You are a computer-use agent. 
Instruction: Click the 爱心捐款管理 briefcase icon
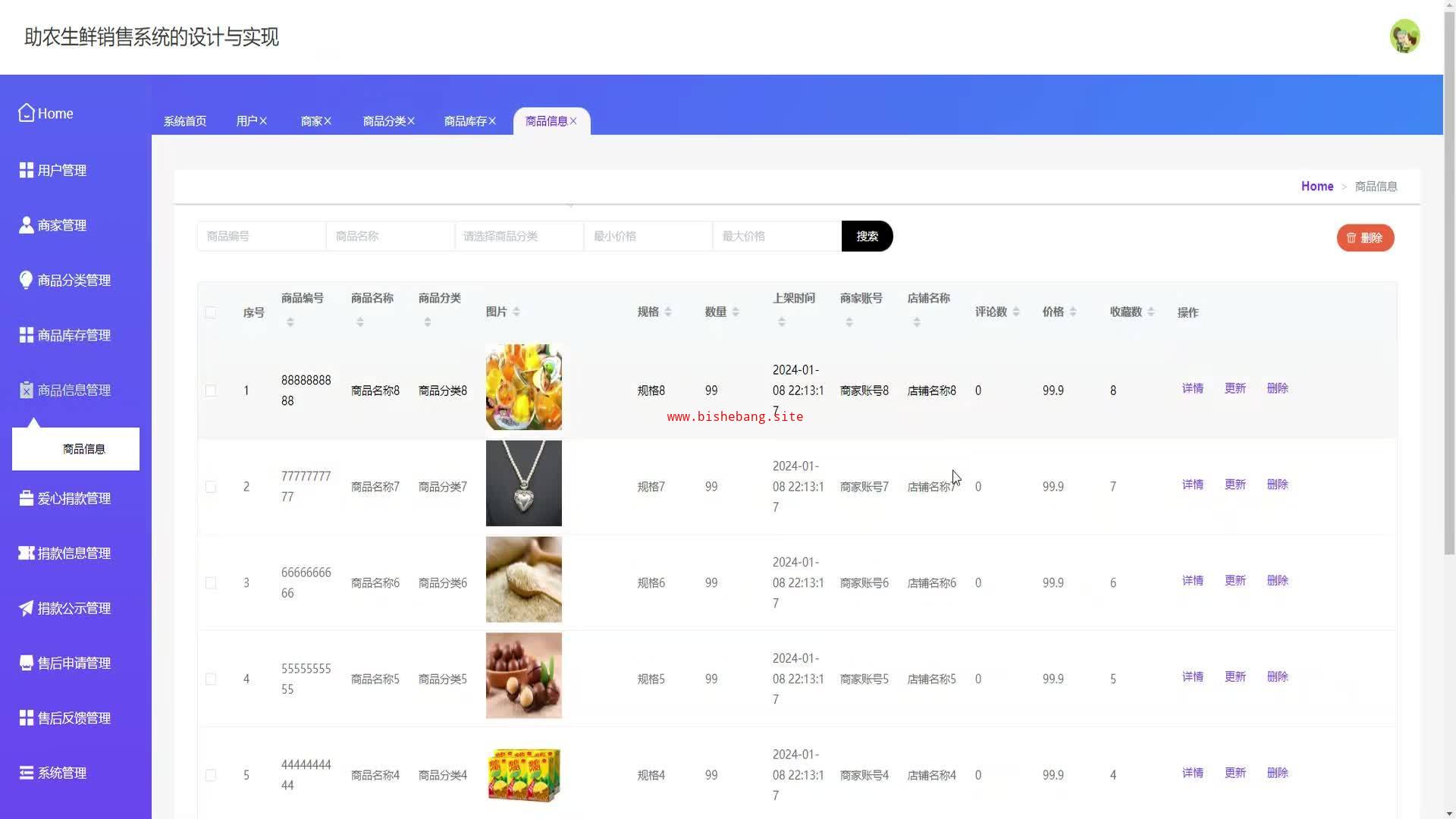coord(27,498)
